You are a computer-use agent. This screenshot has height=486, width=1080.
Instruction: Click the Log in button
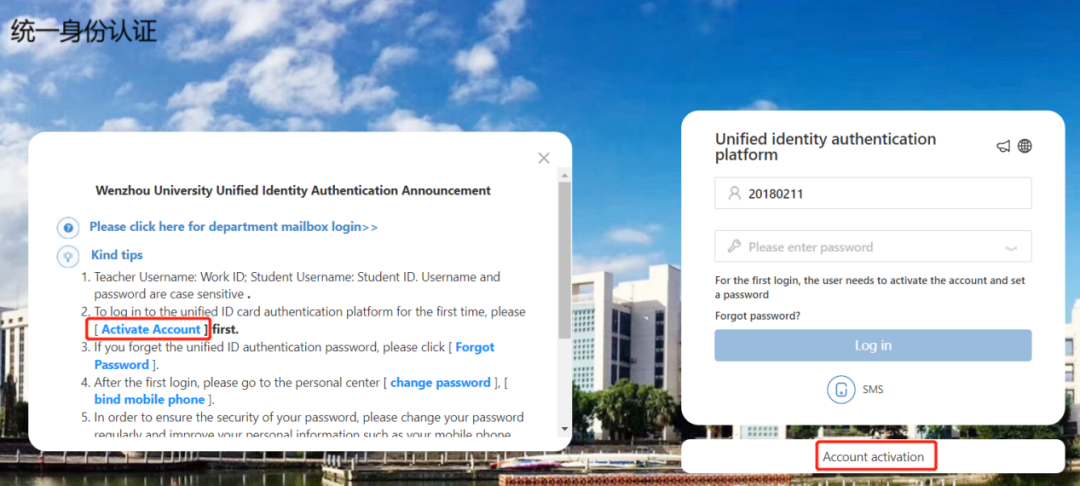(x=873, y=346)
